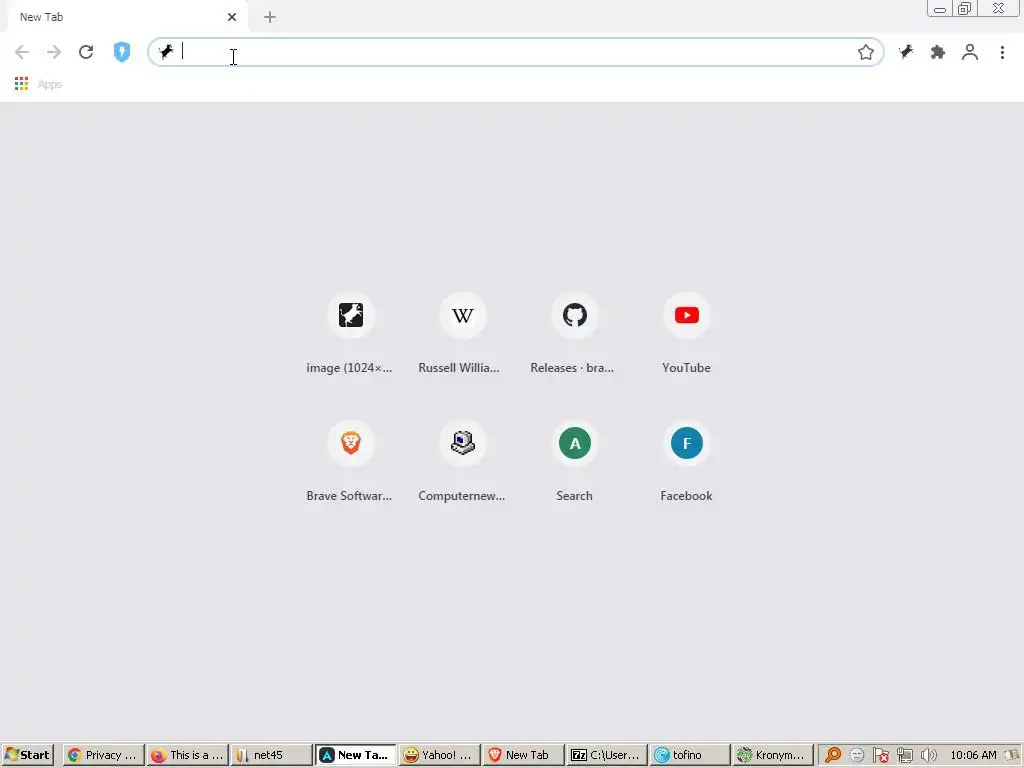Open the YouTube shortcut tile
Viewport: 1024px width, 768px height.
coord(686,334)
